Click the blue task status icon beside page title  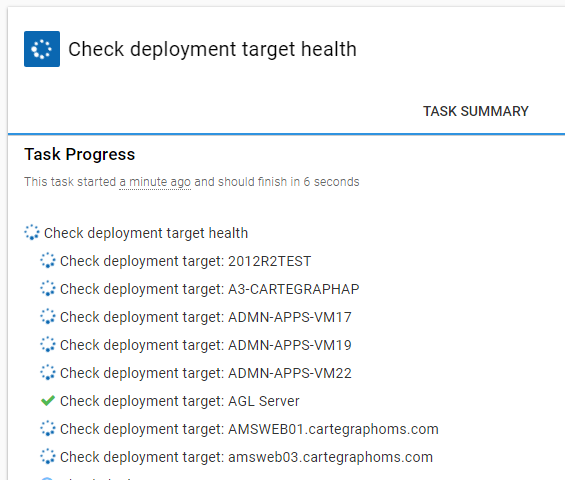tap(42, 49)
